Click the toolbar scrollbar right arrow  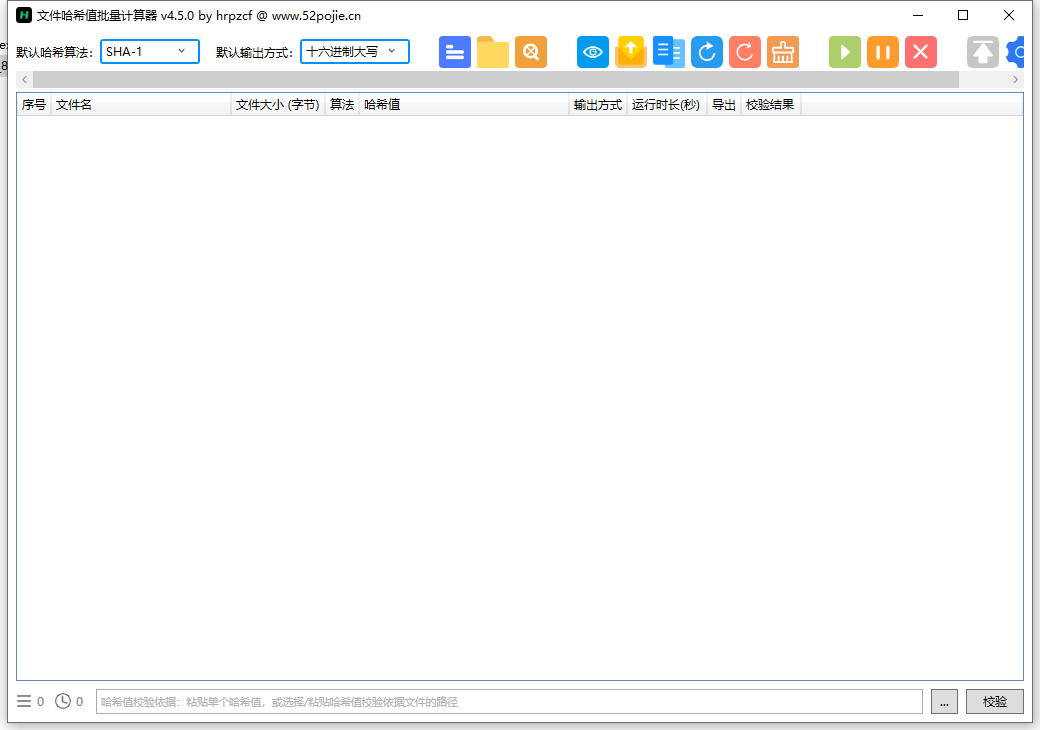(1015, 80)
